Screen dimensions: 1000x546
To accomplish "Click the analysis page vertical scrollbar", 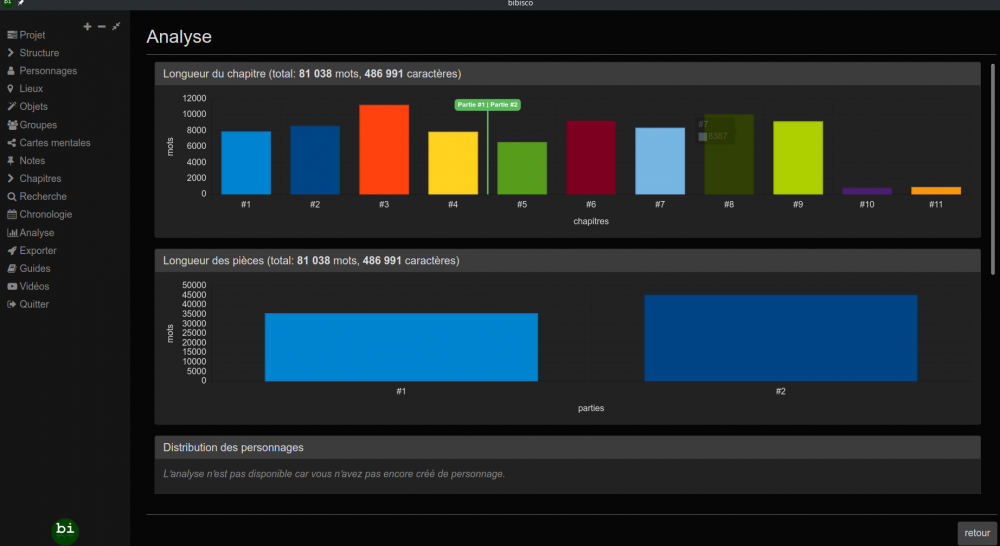I will point(992,170).
